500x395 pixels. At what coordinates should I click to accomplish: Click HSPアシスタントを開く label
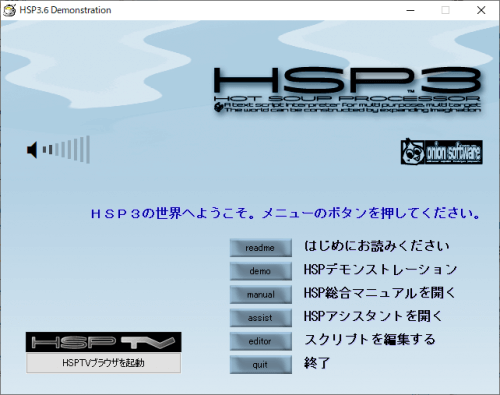click(x=373, y=316)
